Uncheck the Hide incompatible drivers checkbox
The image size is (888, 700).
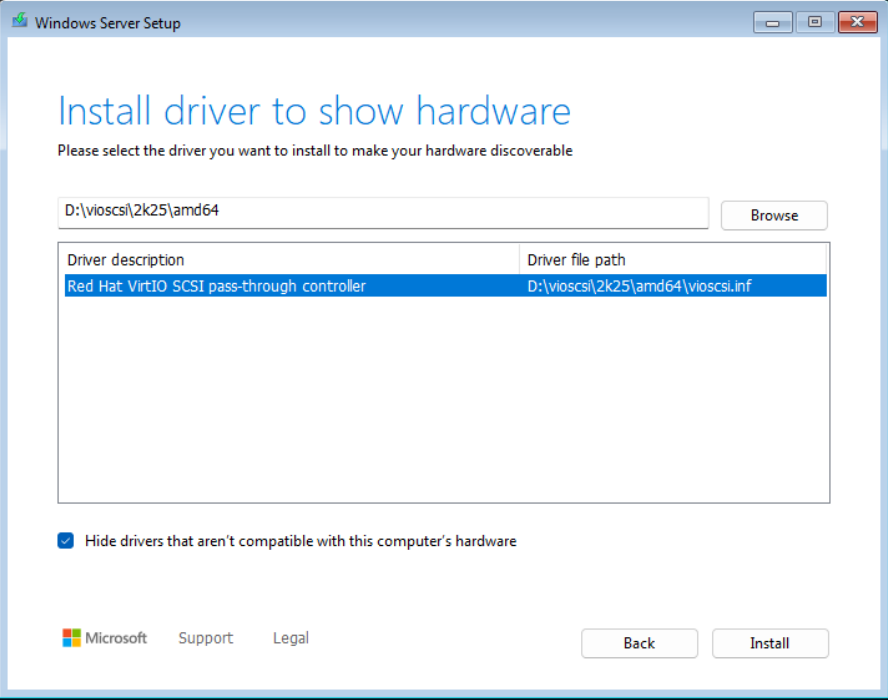point(66,541)
